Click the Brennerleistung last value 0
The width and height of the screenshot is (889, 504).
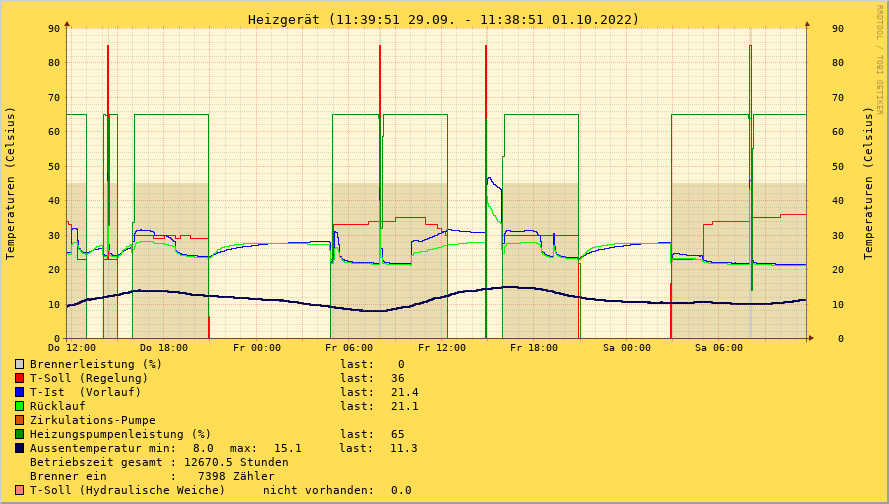click(x=401, y=364)
